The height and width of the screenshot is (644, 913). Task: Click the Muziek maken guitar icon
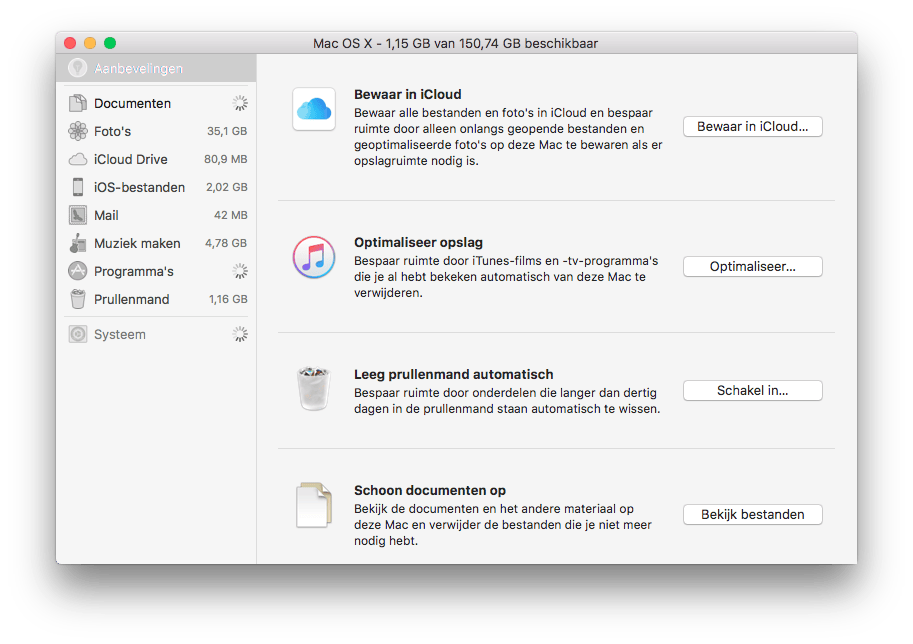coord(77,243)
